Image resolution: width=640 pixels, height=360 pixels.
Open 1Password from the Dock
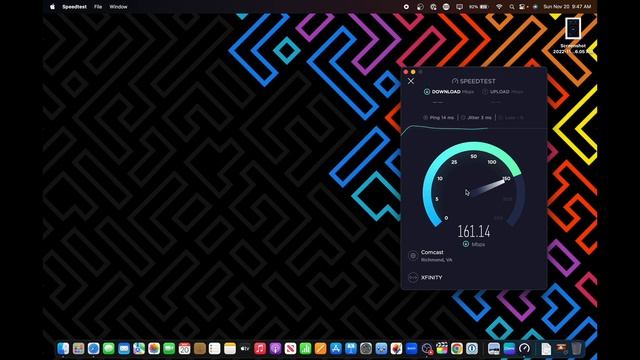click(x=472, y=349)
